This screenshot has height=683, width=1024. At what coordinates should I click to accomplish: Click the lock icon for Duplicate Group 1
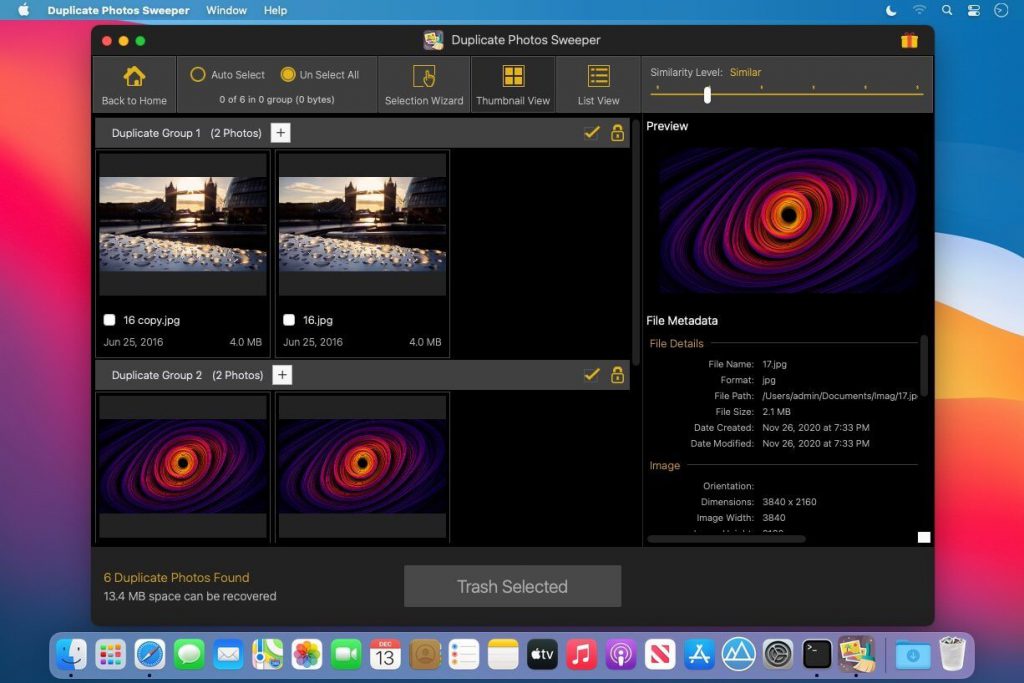[x=617, y=133]
